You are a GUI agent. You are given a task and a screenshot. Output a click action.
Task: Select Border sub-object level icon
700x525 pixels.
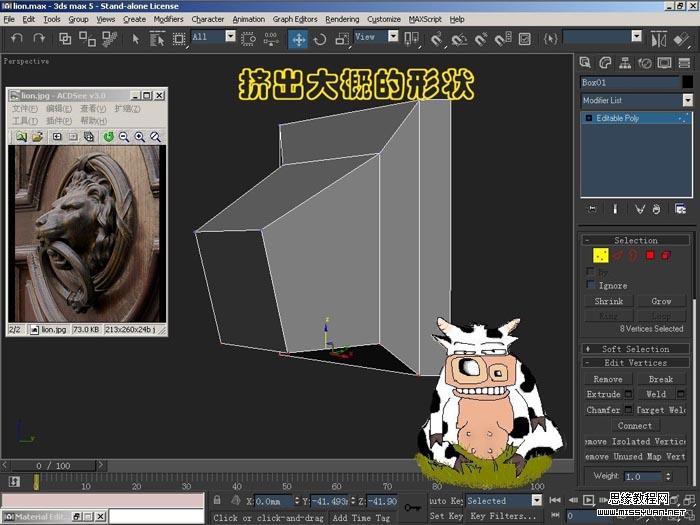(633, 255)
